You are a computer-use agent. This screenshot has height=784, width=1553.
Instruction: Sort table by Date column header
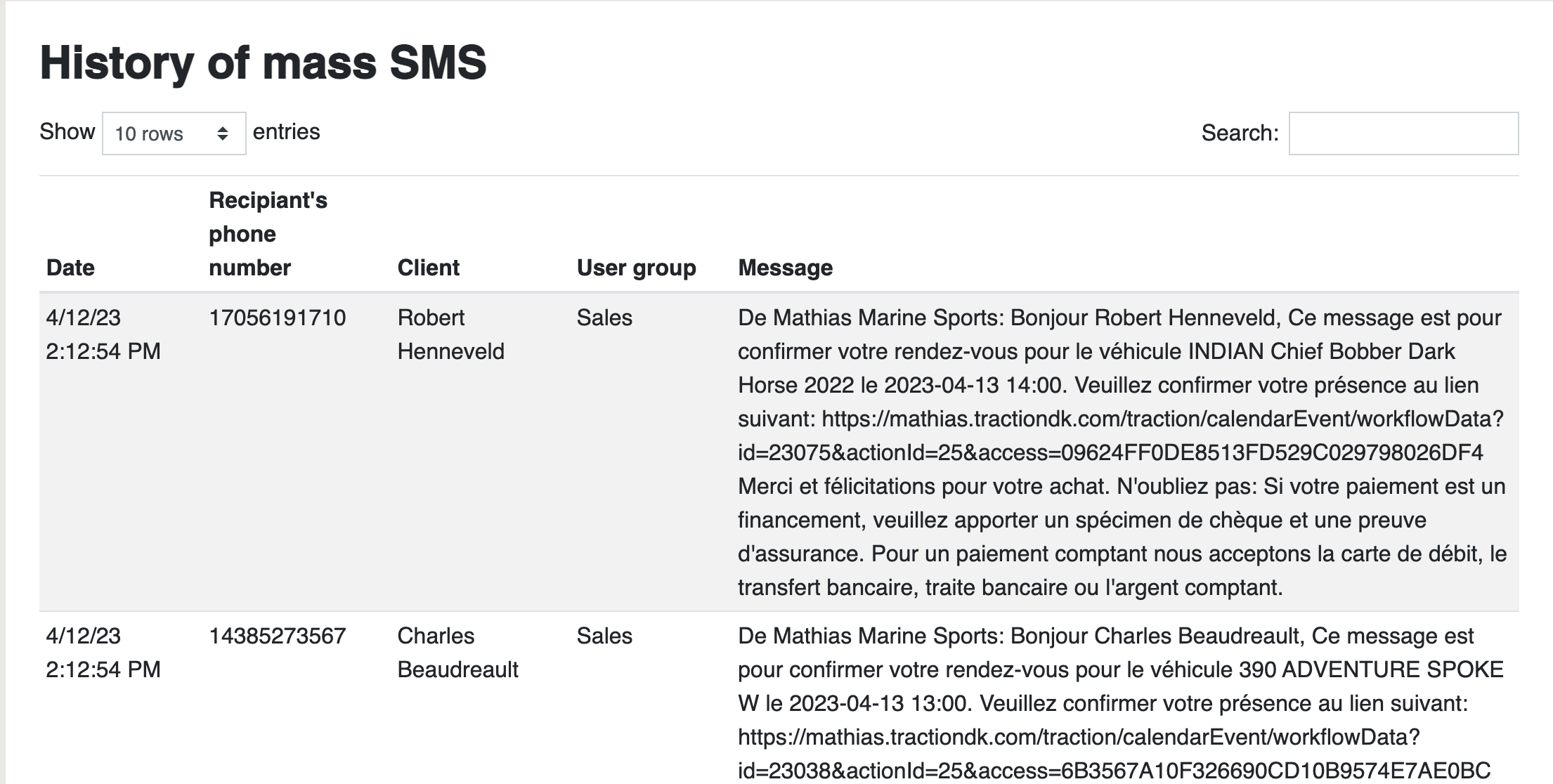point(70,268)
